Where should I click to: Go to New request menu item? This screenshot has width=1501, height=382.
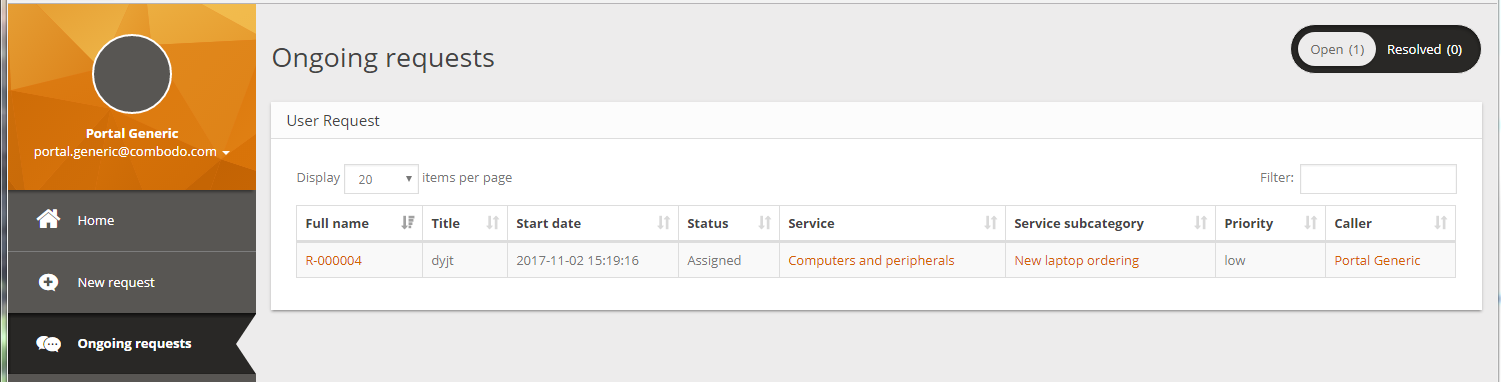[132, 282]
